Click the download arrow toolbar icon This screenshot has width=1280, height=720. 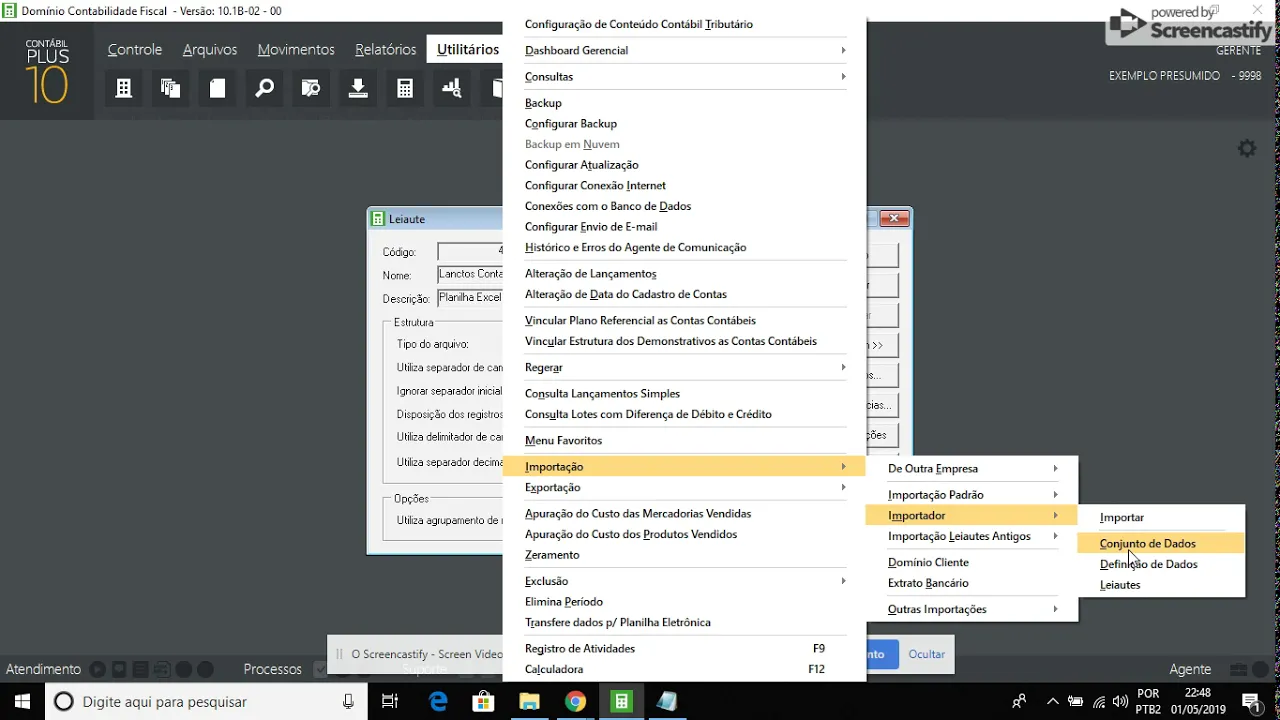point(358,89)
